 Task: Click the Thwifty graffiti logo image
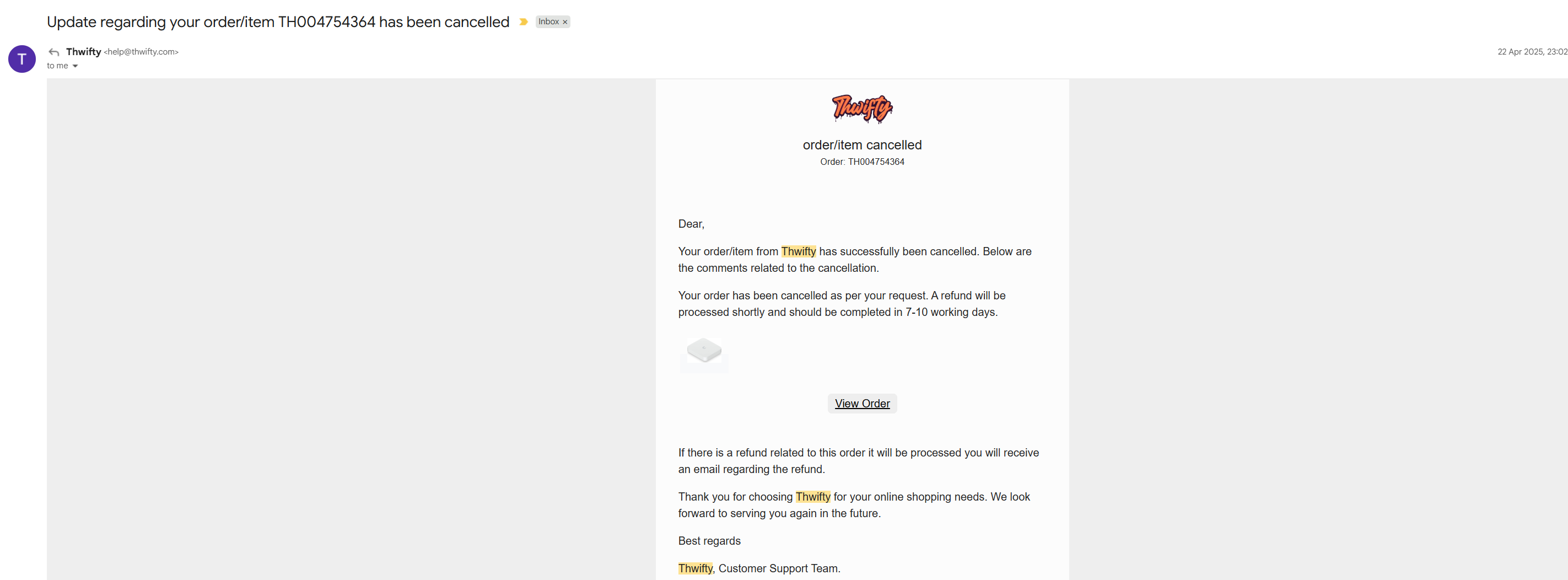tap(861, 108)
